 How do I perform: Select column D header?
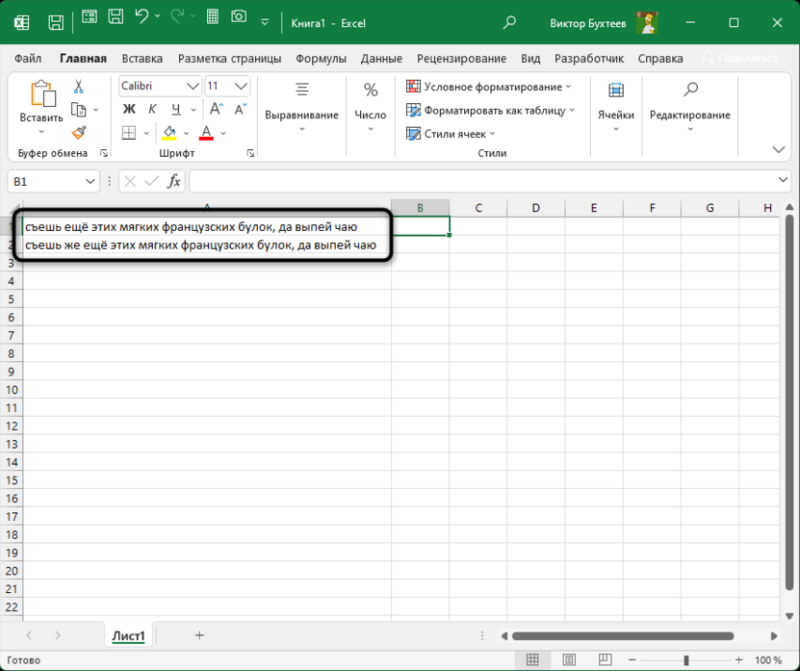point(536,208)
